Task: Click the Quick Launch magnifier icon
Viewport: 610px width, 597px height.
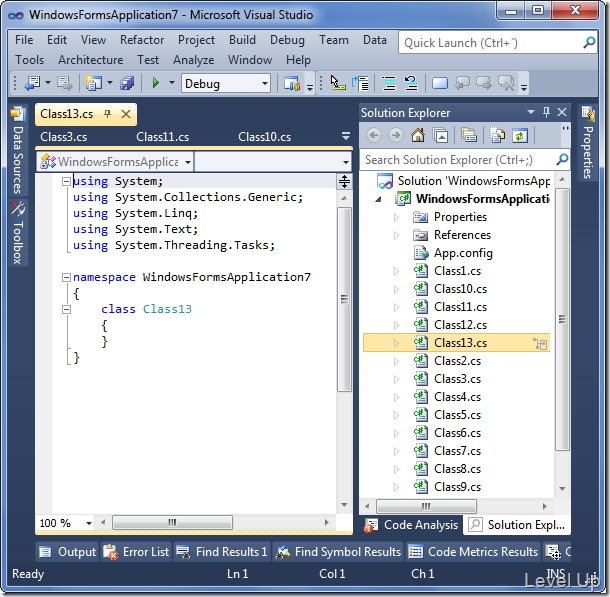Action: coord(589,42)
